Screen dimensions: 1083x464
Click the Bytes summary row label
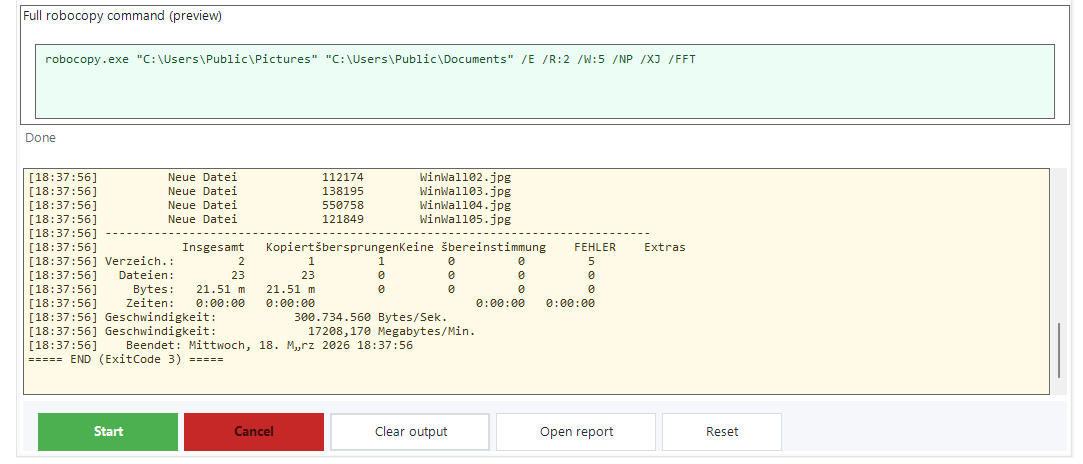tap(153, 289)
